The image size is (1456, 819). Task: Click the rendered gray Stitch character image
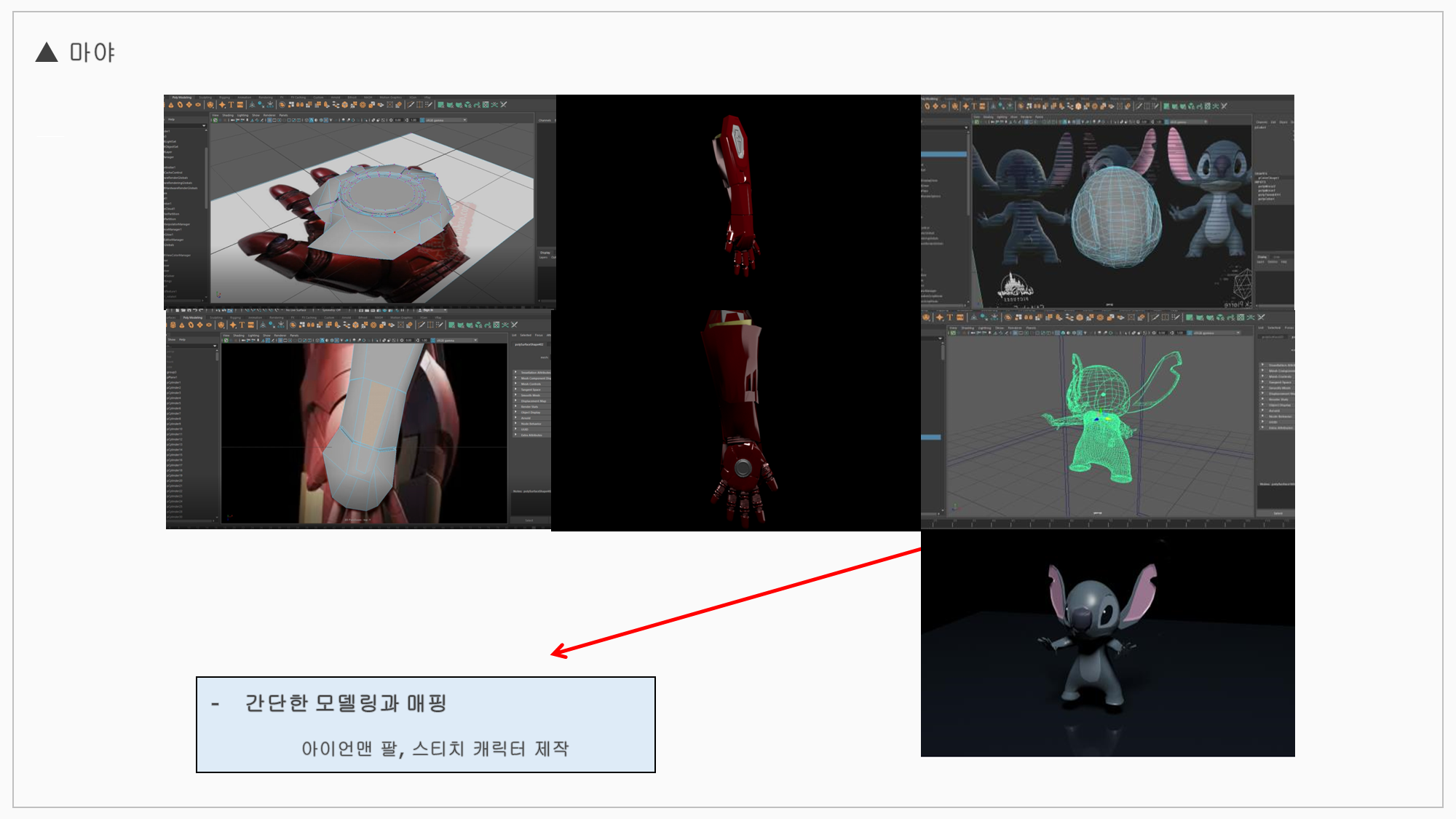point(1108,643)
